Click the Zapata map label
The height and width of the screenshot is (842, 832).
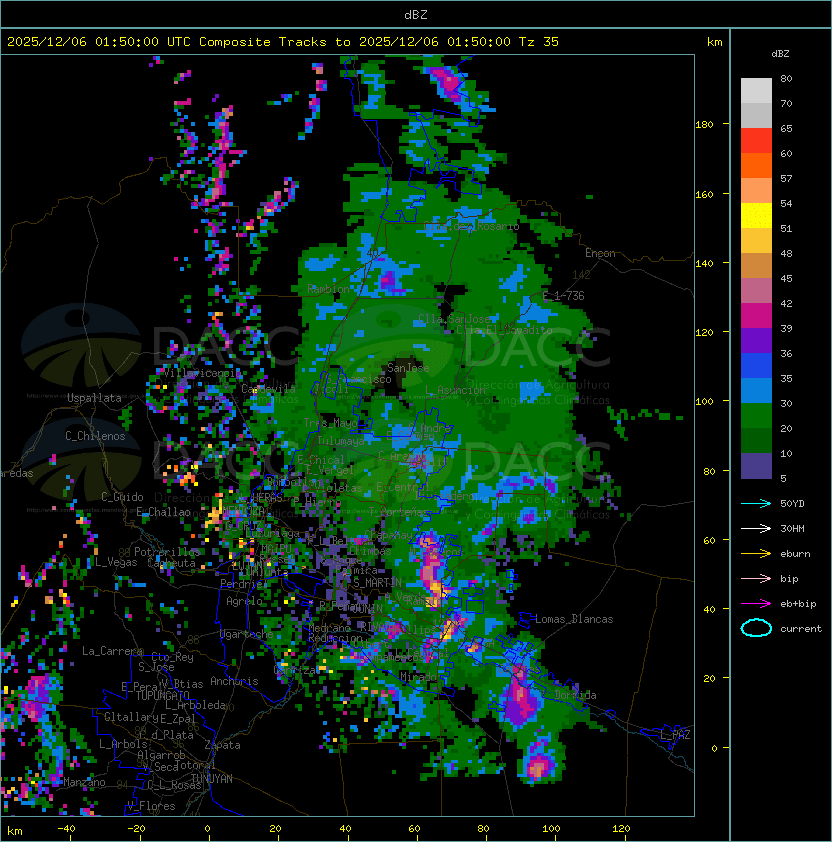tap(222, 745)
